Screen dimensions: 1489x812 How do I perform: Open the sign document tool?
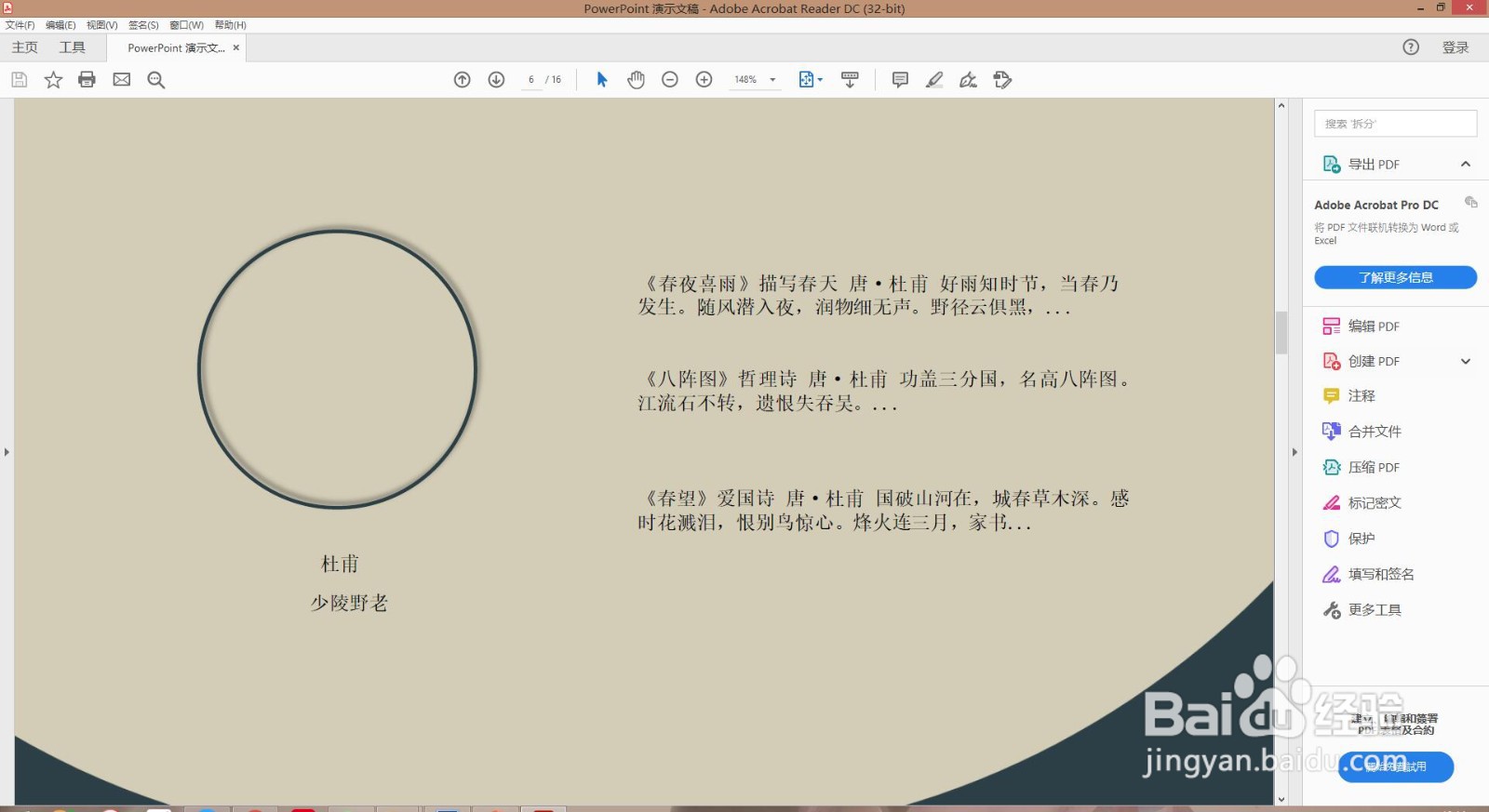click(968, 80)
